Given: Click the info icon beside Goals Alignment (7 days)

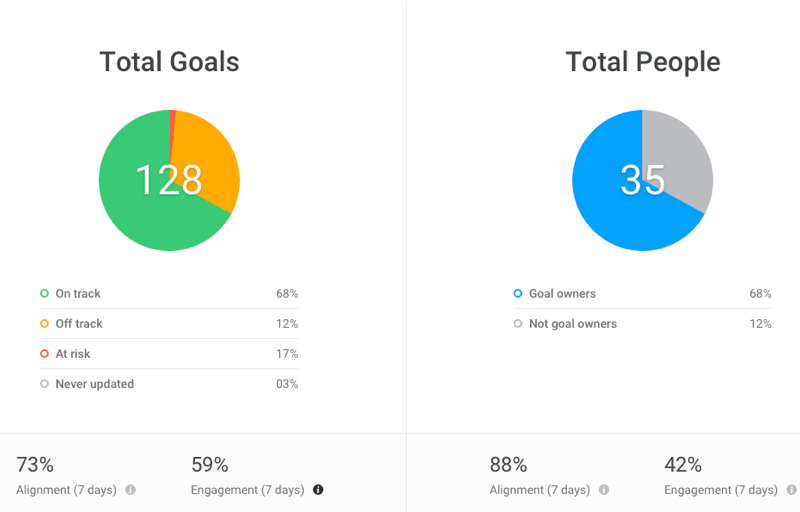Looking at the screenshot, I should 131,490.
